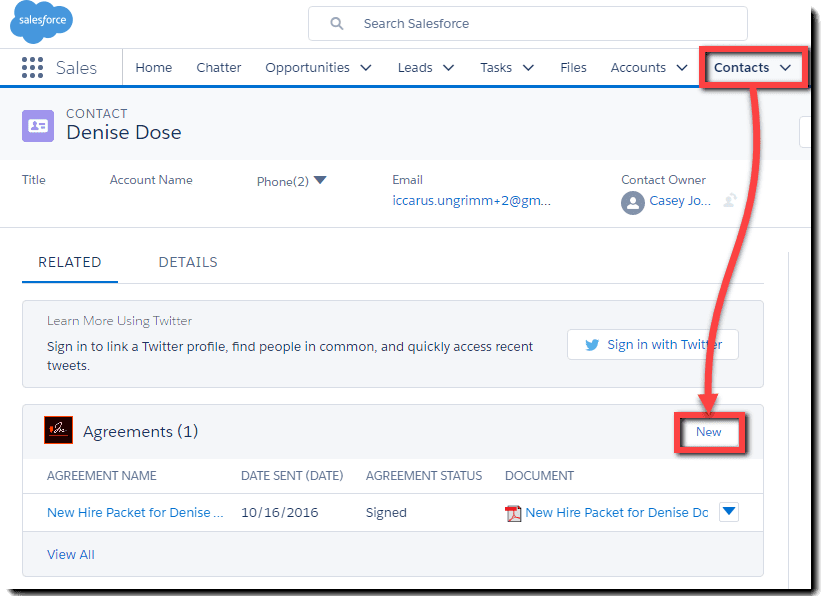Click the purple contact record icon

38,126
